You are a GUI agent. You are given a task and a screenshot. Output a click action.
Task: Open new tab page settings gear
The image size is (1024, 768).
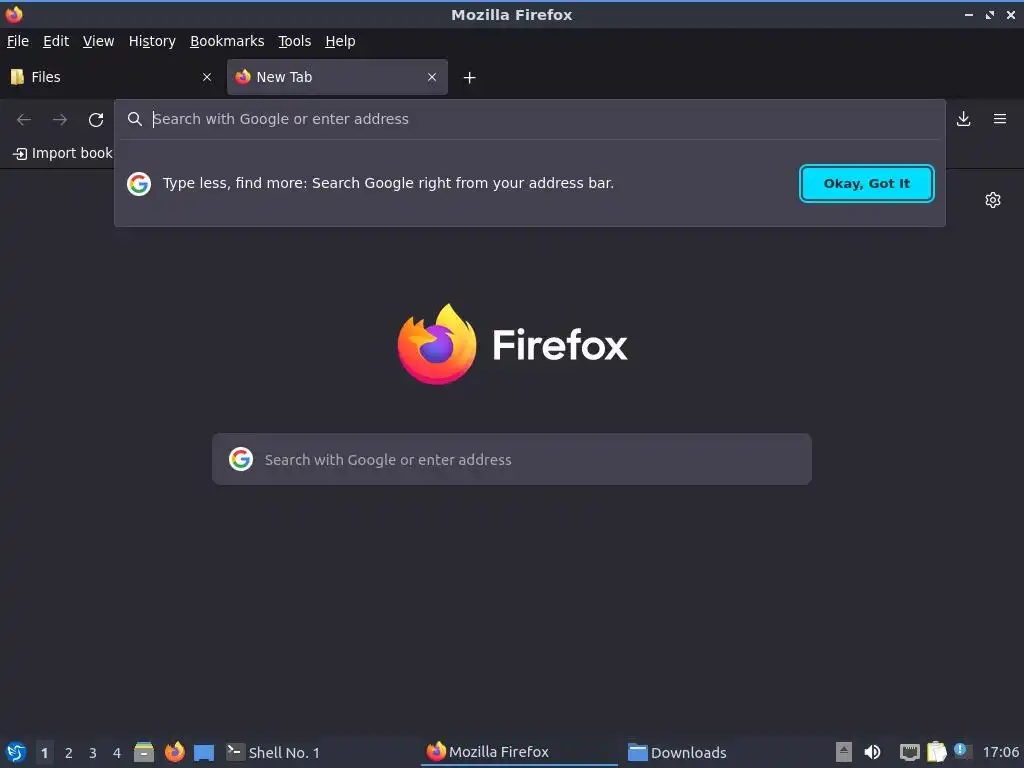click(993, 200)
